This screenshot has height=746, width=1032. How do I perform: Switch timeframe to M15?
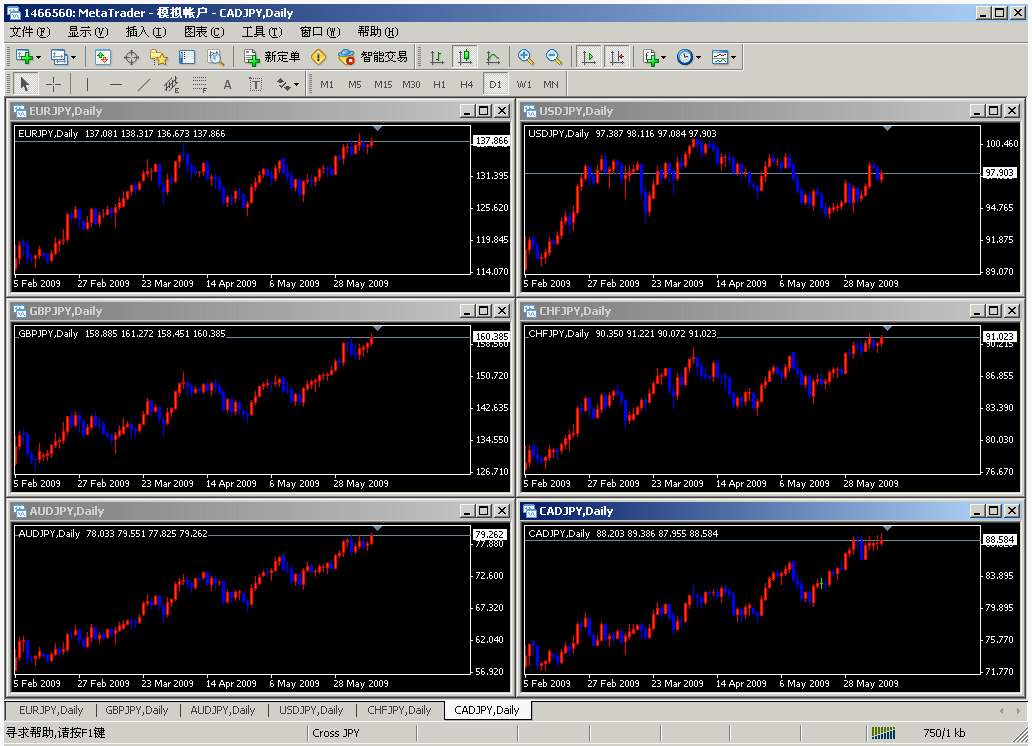[x=383, y=84]
